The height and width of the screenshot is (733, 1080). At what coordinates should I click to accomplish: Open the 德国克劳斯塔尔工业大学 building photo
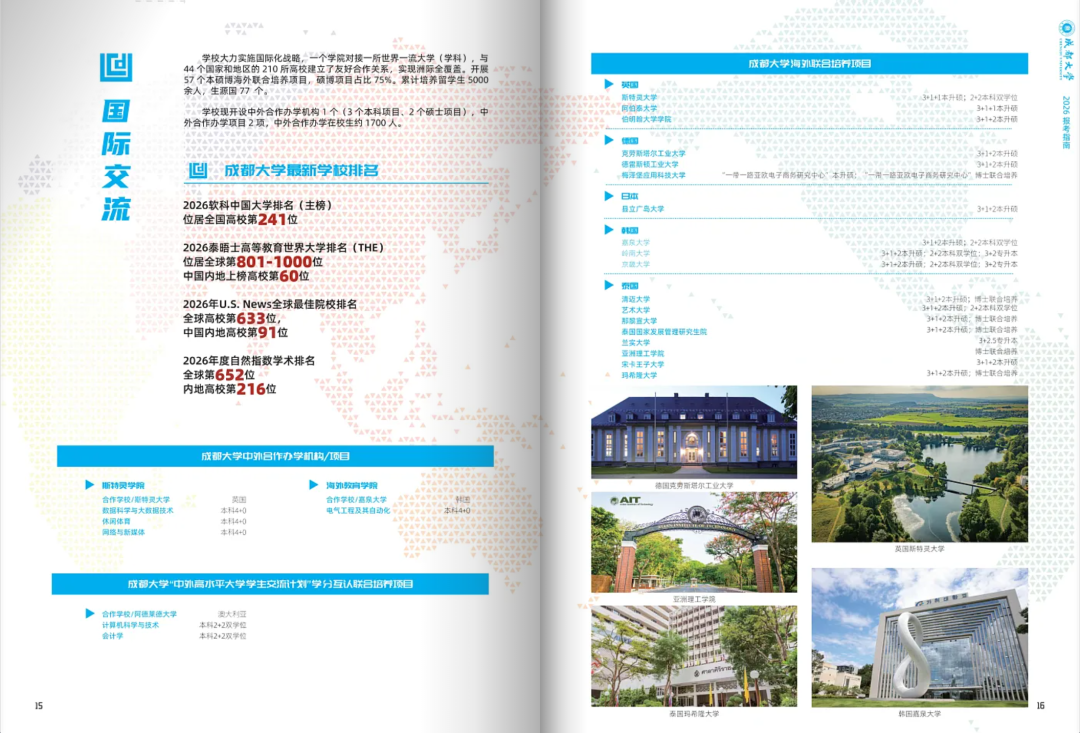(x=694, y=432)
